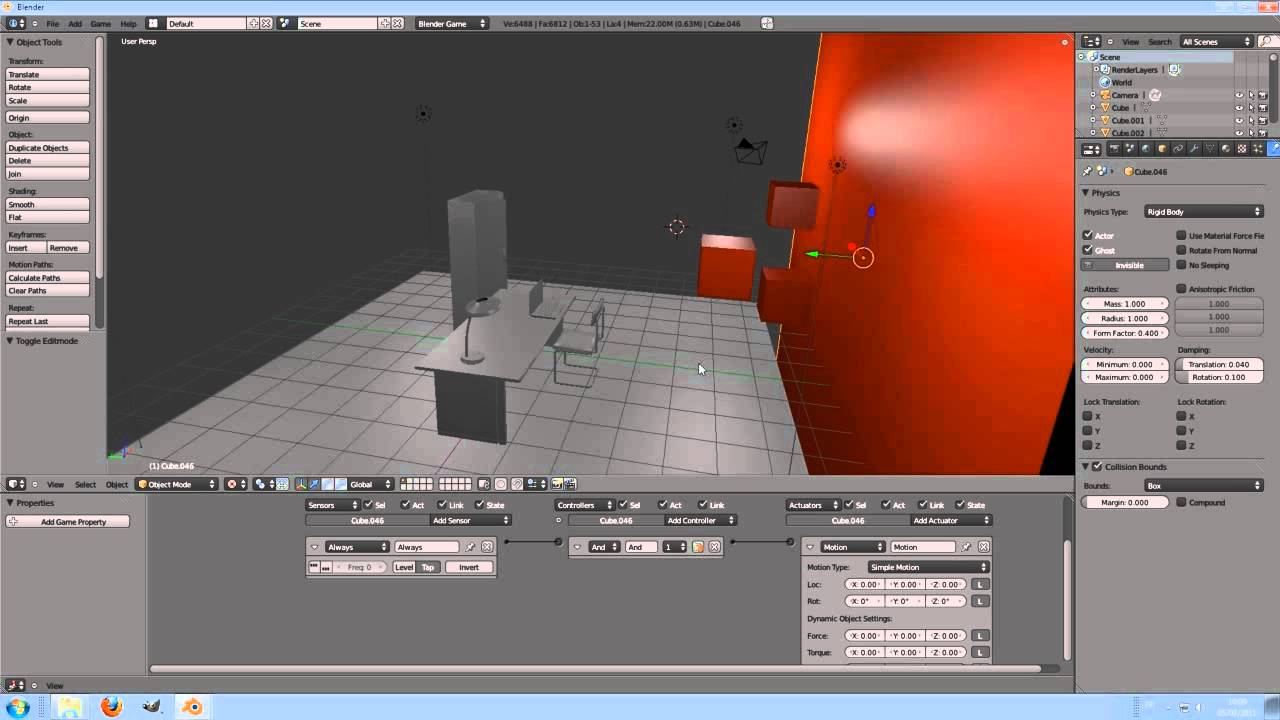This screenshot has width=1280, height=720.
Task: Lock translation on X axis
Action: [x=1088, y=416]
